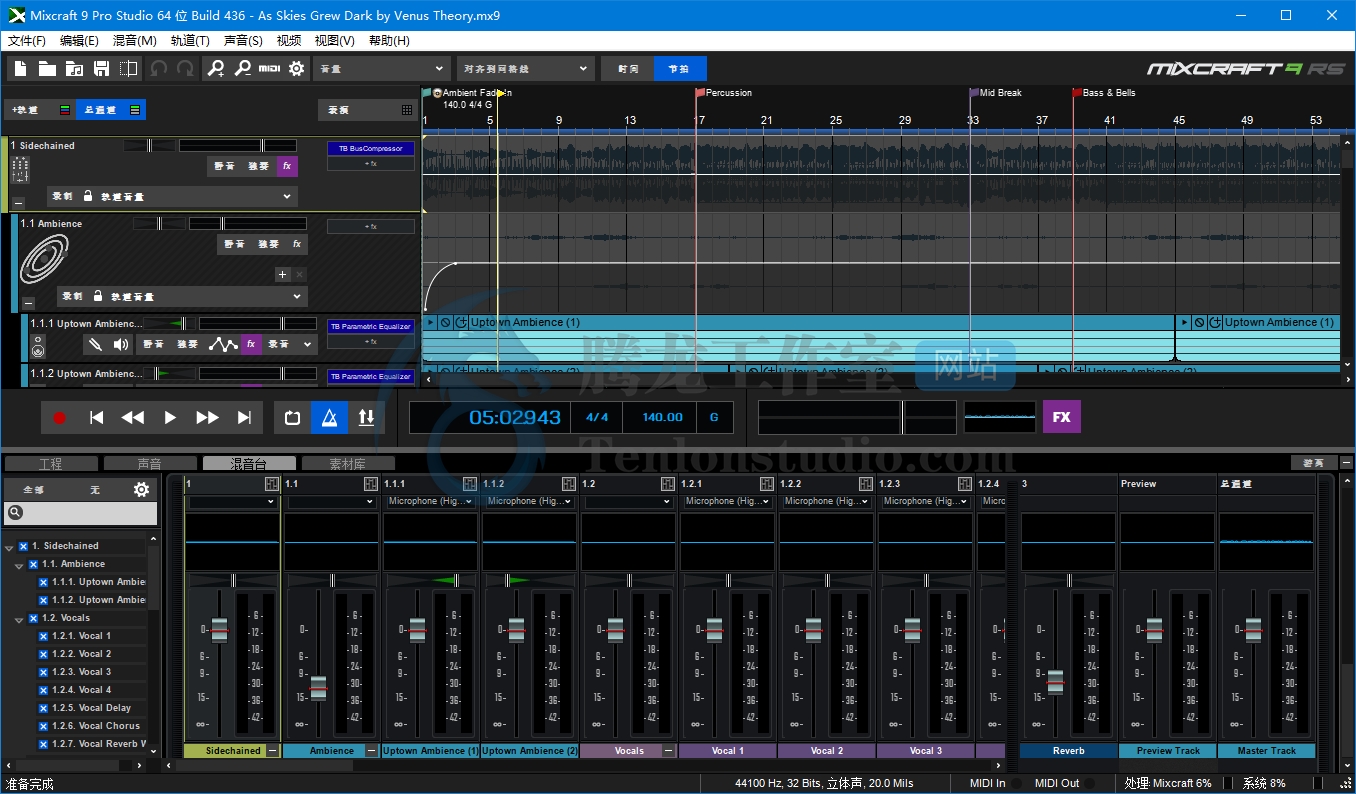Open the 轨道(T) menu
Viewport: 1356px width, 794px height.
click(x=190, y=41)
